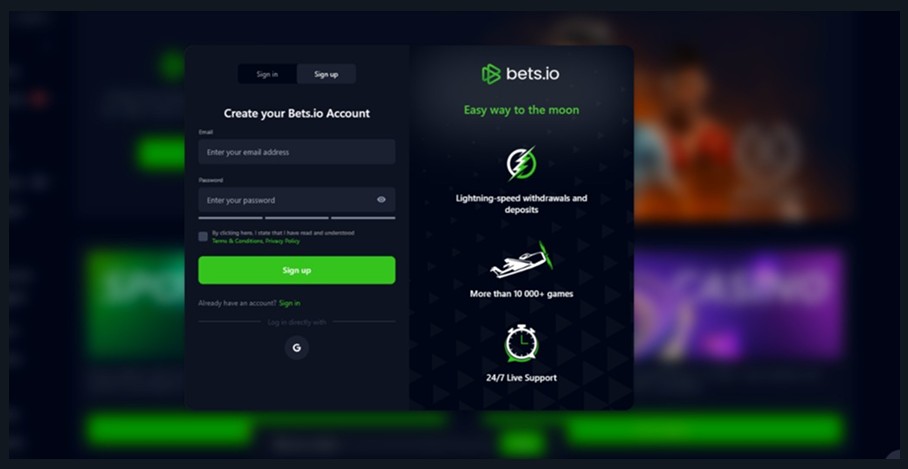
Task: Click the green Sign up button
Action: tap(296, 270)
